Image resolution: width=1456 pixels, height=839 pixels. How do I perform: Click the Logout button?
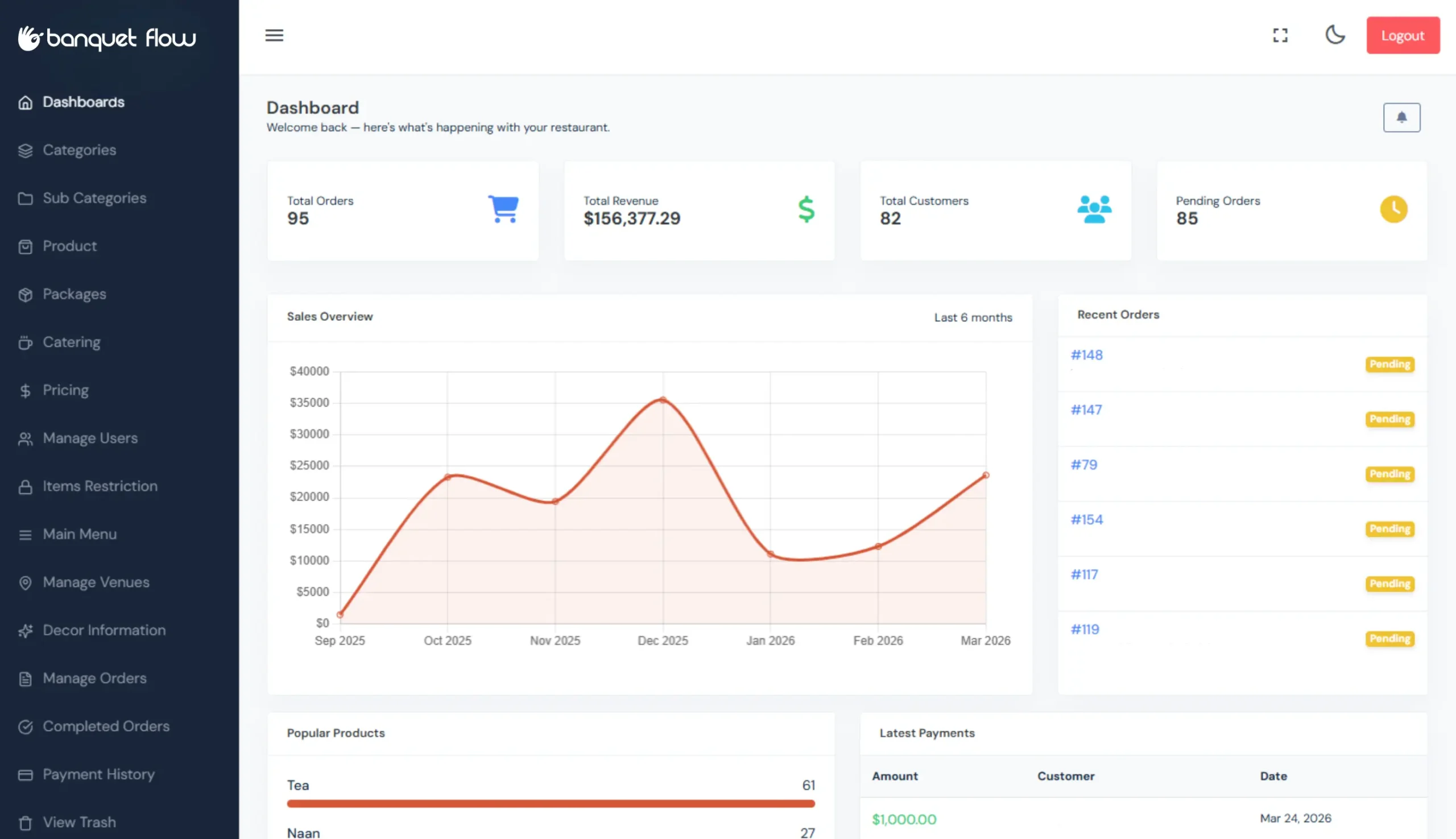tap(1403, 35)
